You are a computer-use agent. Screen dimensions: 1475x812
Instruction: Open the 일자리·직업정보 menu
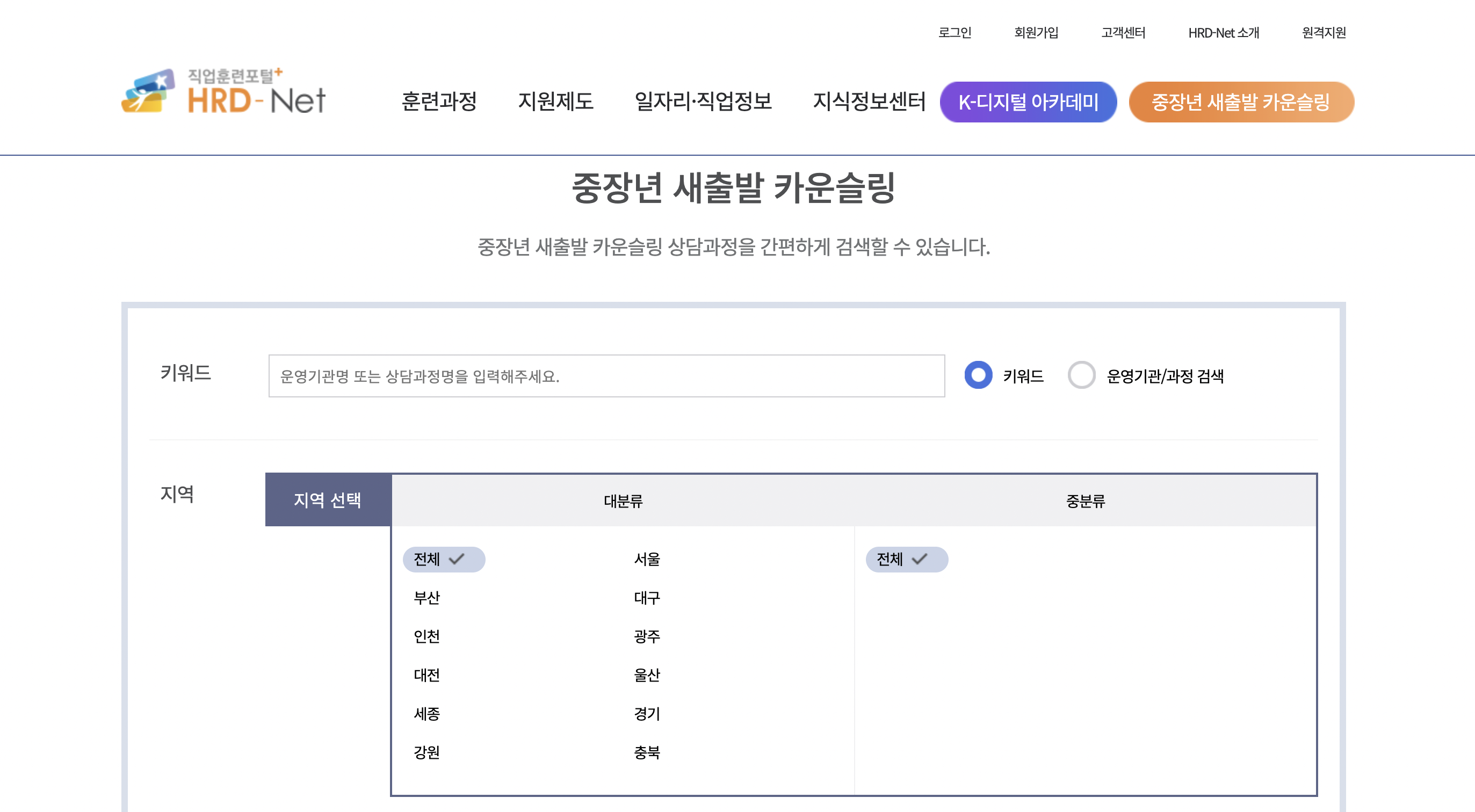(703, 102)
